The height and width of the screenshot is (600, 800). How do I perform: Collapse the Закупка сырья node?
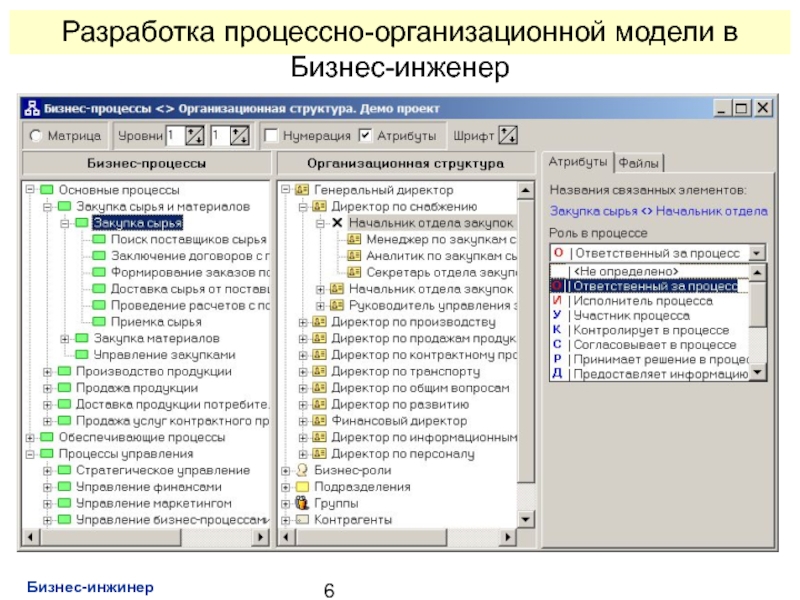(x=65, y=223)
